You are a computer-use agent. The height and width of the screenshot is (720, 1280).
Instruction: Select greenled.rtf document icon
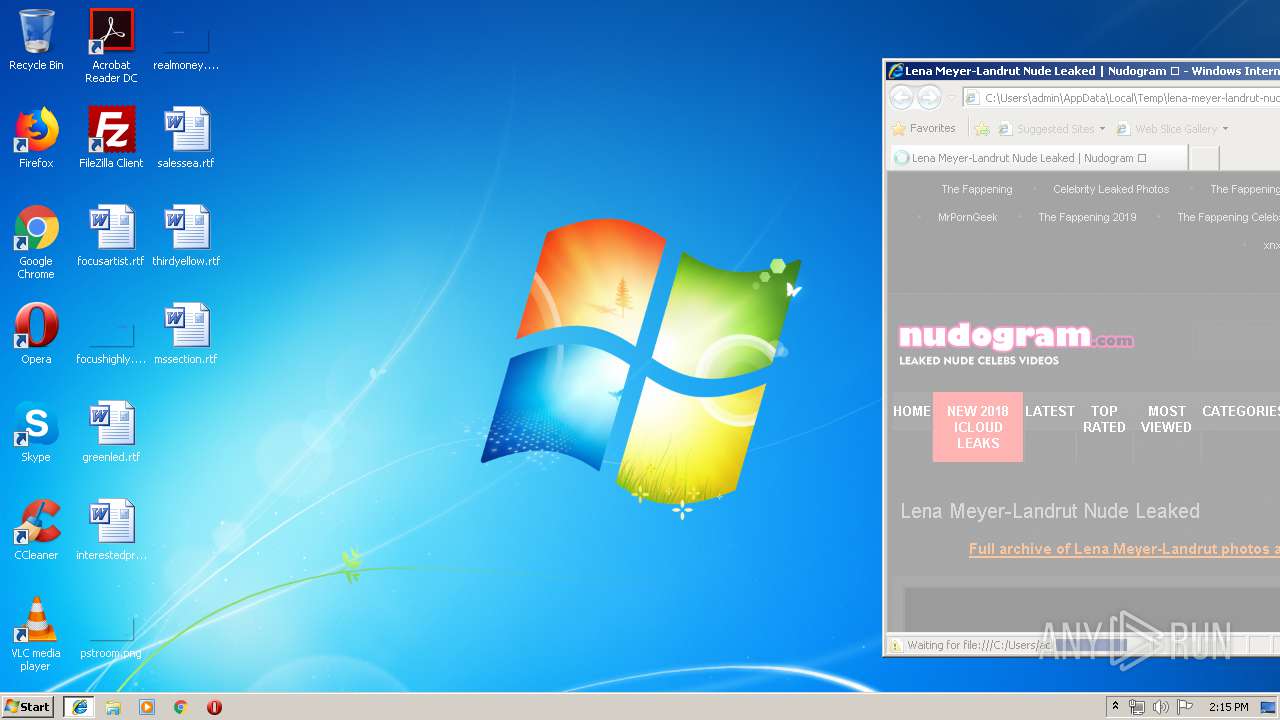pos(111,432)
